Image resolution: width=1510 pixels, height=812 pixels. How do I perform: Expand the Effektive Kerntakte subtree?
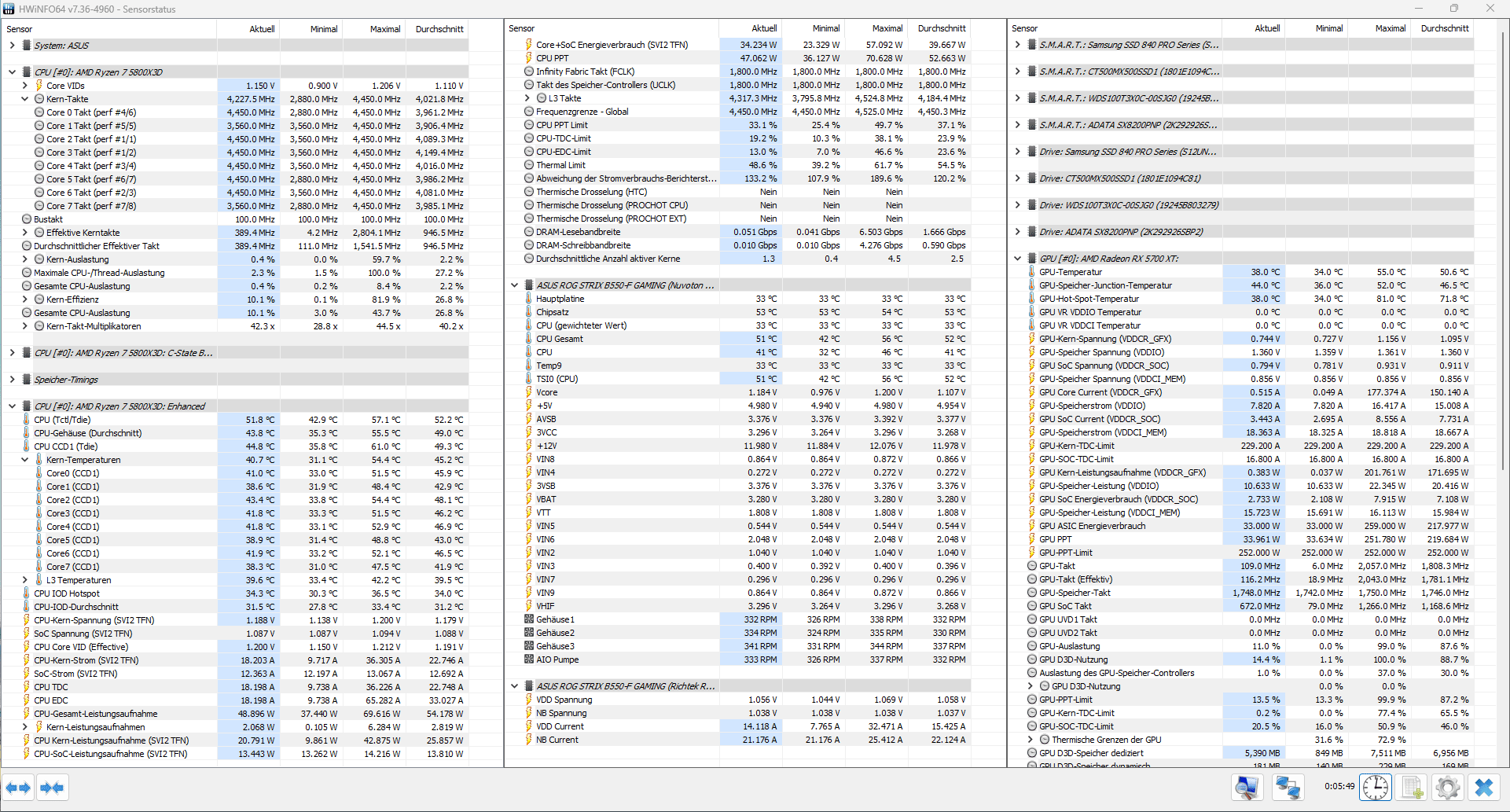click(24, 233)
